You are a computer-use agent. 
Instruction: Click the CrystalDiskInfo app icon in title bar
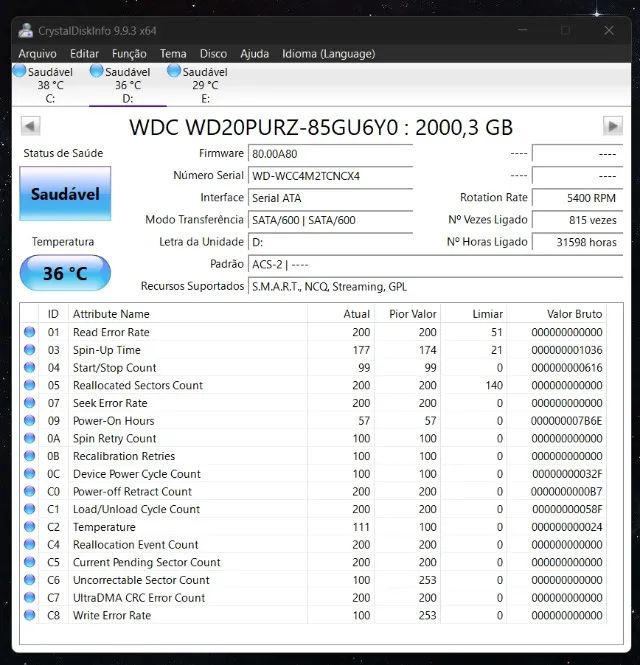click(x=26, y=31)
